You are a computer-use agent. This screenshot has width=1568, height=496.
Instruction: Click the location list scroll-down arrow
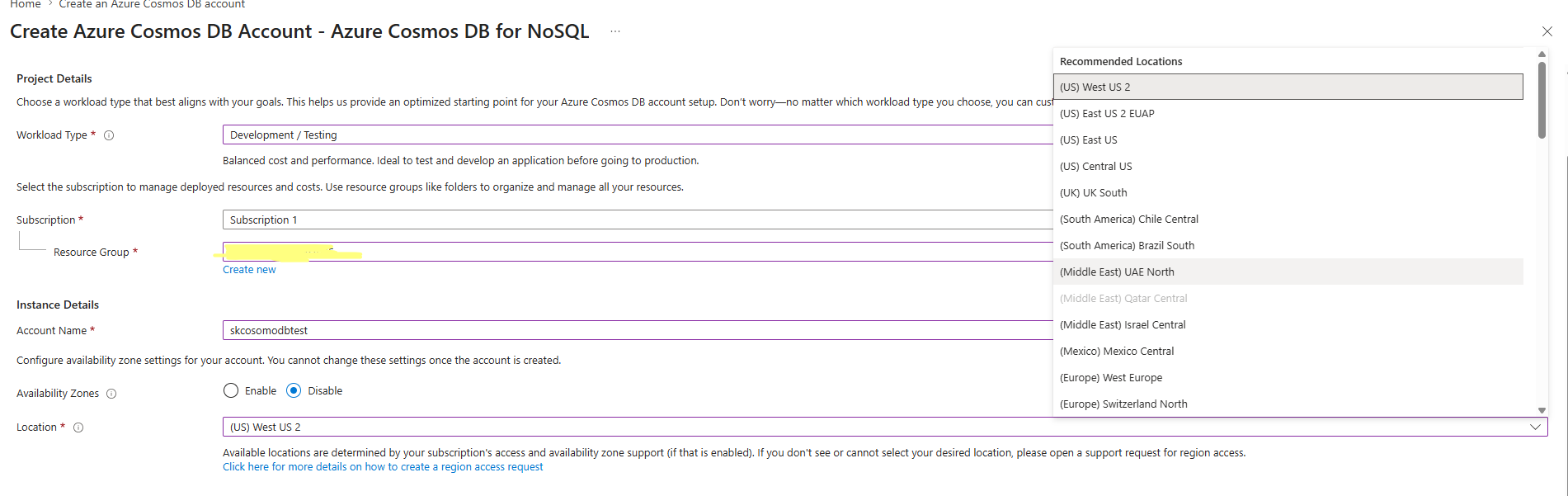point(1542,410)
